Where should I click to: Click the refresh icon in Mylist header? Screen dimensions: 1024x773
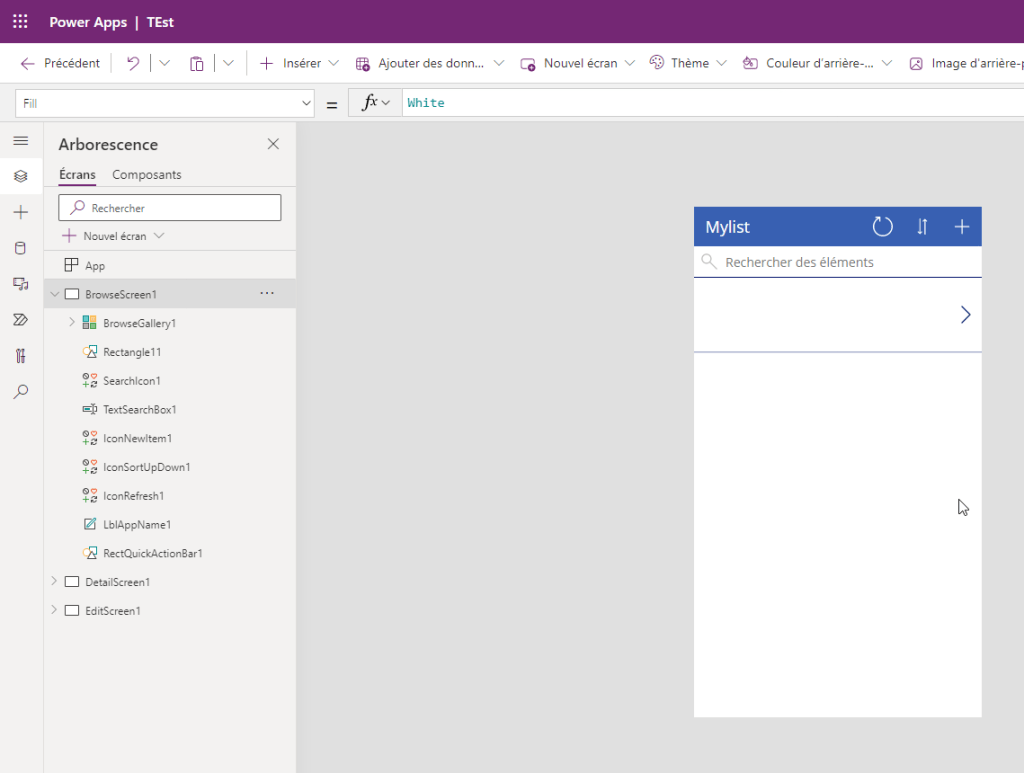pos(882,227)
